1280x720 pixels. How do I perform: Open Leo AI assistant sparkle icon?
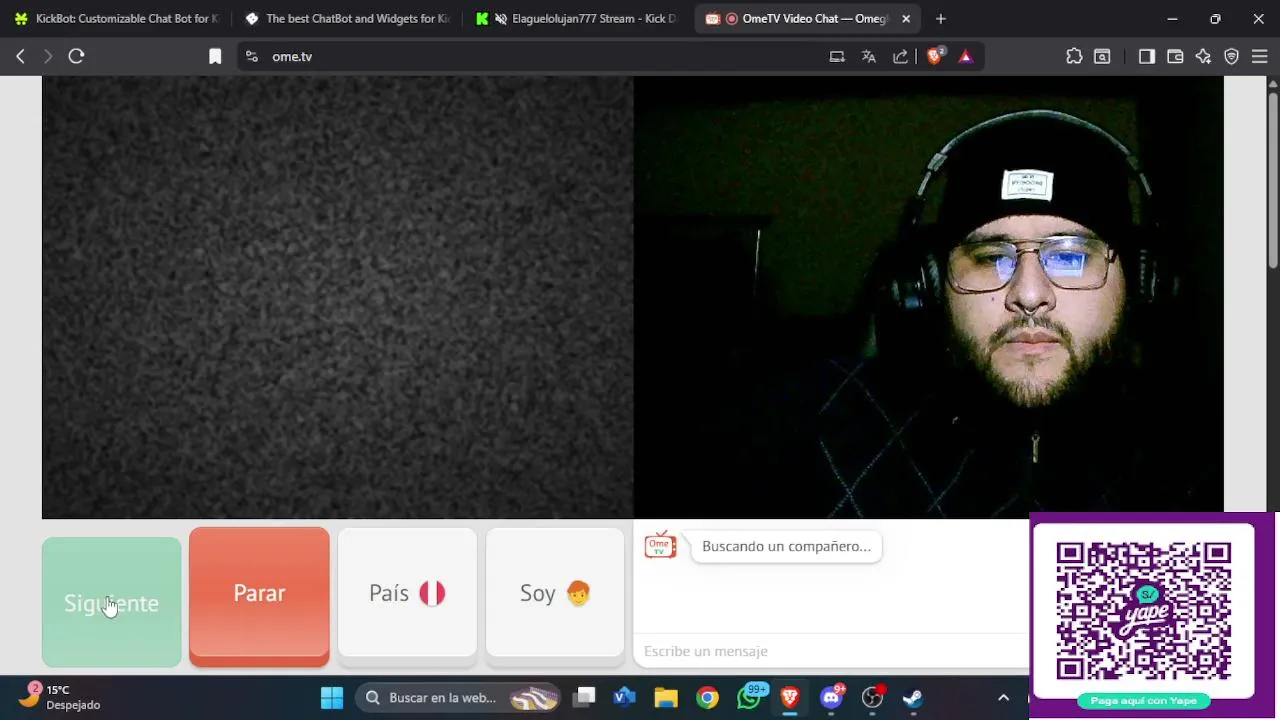pyautogui.click(x=1203, y=57)
